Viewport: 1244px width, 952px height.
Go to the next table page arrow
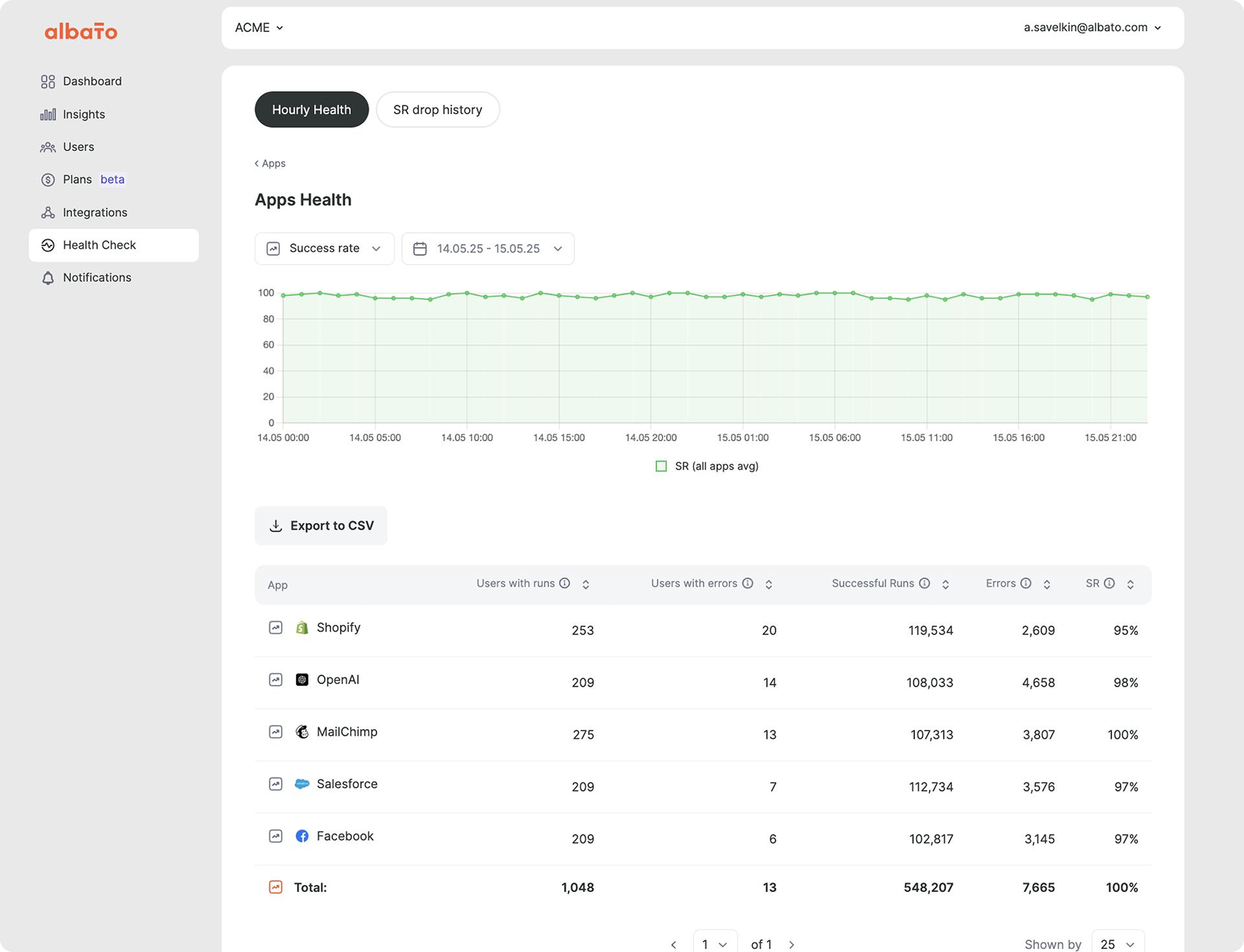[x=791, y=945]
